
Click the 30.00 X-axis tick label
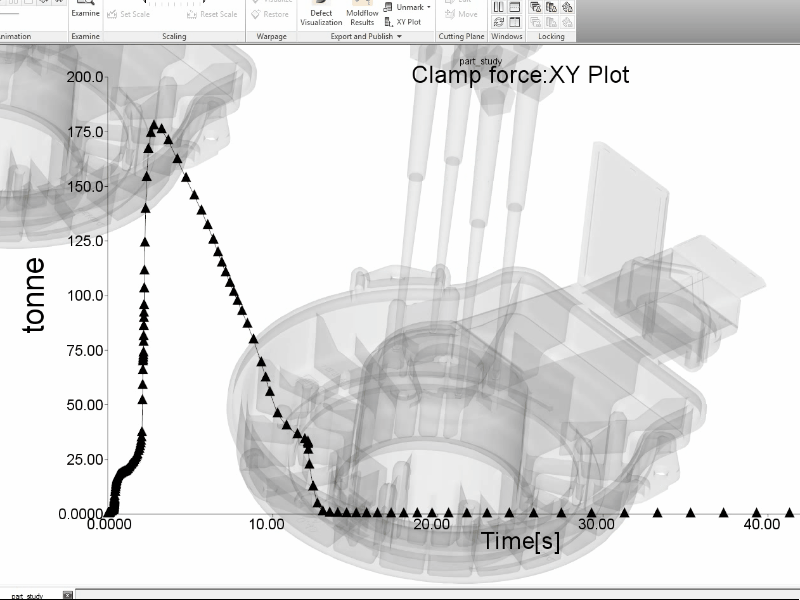(x=596, y=524)
